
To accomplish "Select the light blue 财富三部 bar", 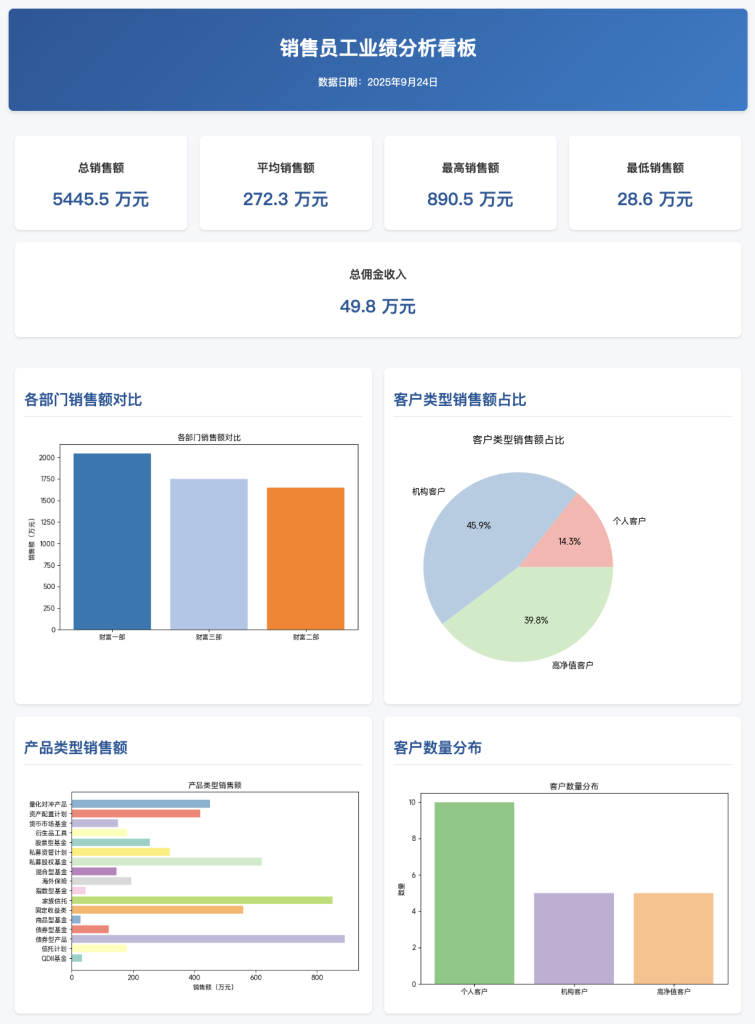I will tap(209, 554).
